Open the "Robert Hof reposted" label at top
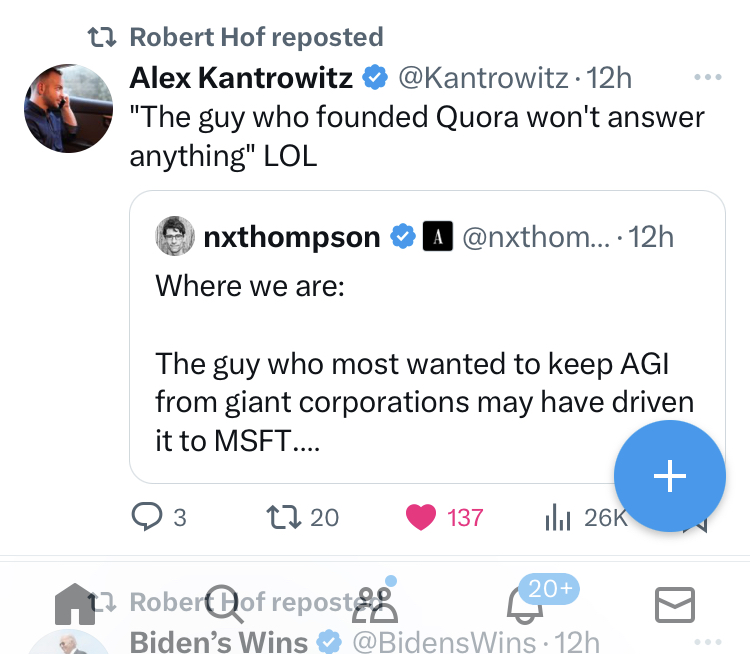Screen dimensions: 750x654 256,37
